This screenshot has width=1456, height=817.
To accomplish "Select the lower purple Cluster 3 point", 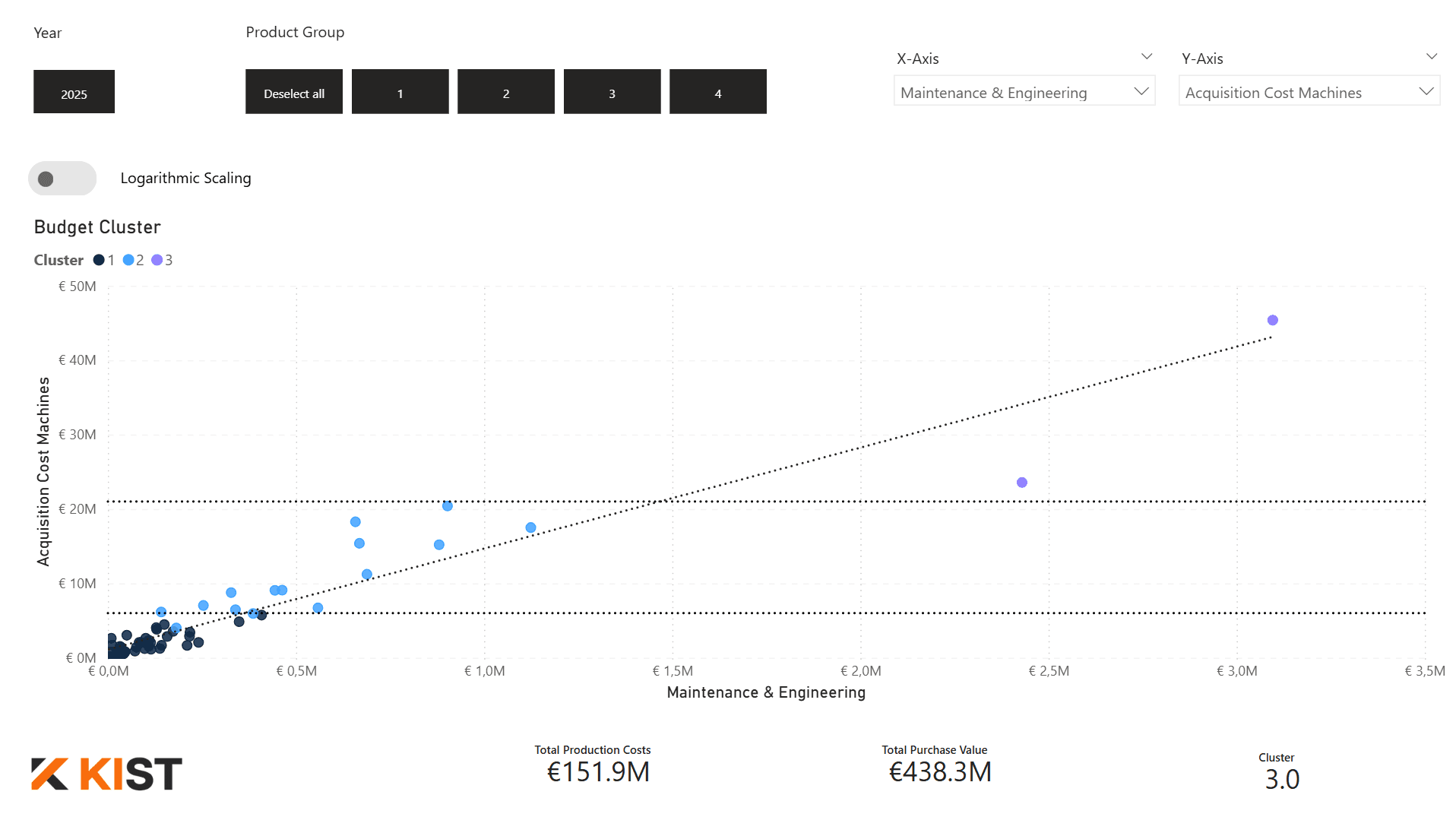I will (x=1021, y=483).
